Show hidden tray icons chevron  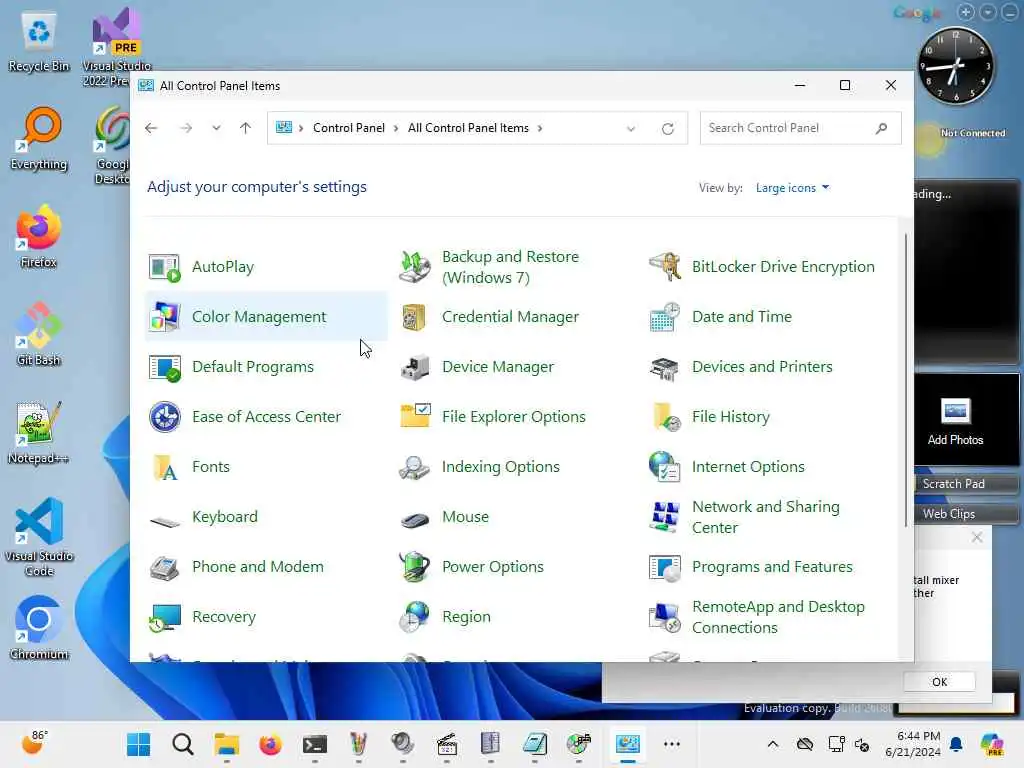coord(773,744)
